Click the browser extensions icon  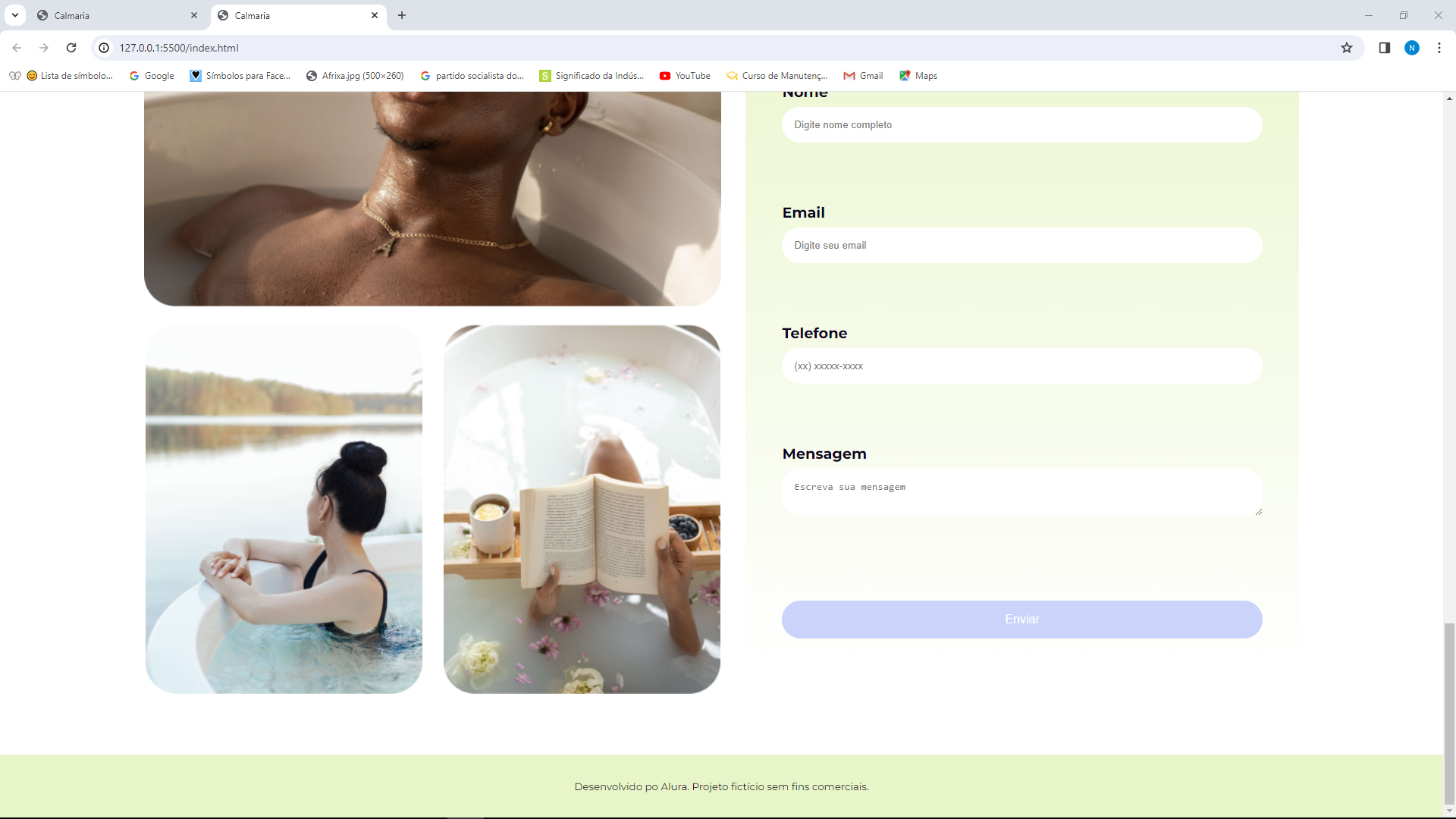(x=1384, y=48)
